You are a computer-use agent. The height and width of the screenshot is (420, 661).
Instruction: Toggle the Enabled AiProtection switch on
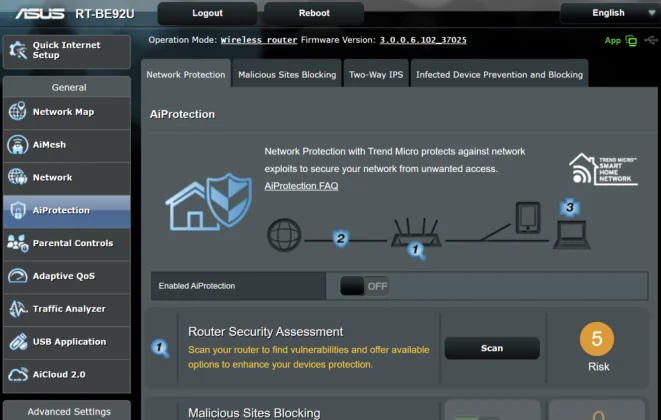coord(364,286)
